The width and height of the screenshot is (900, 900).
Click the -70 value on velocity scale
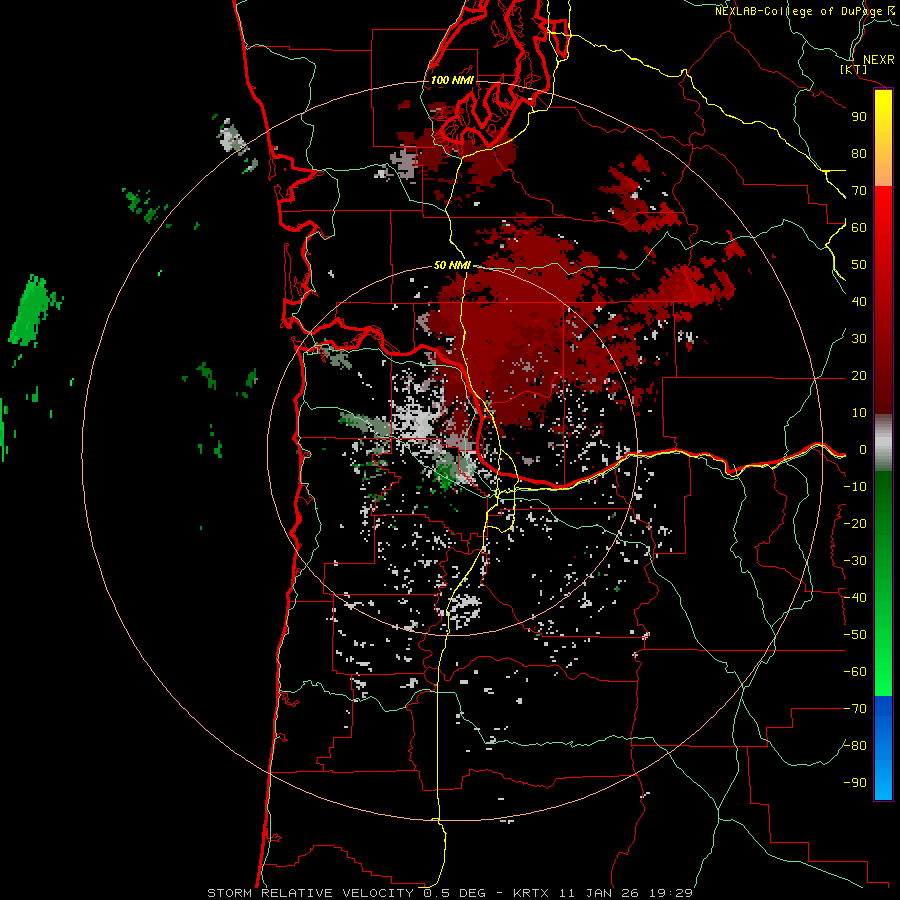(855, 709)
